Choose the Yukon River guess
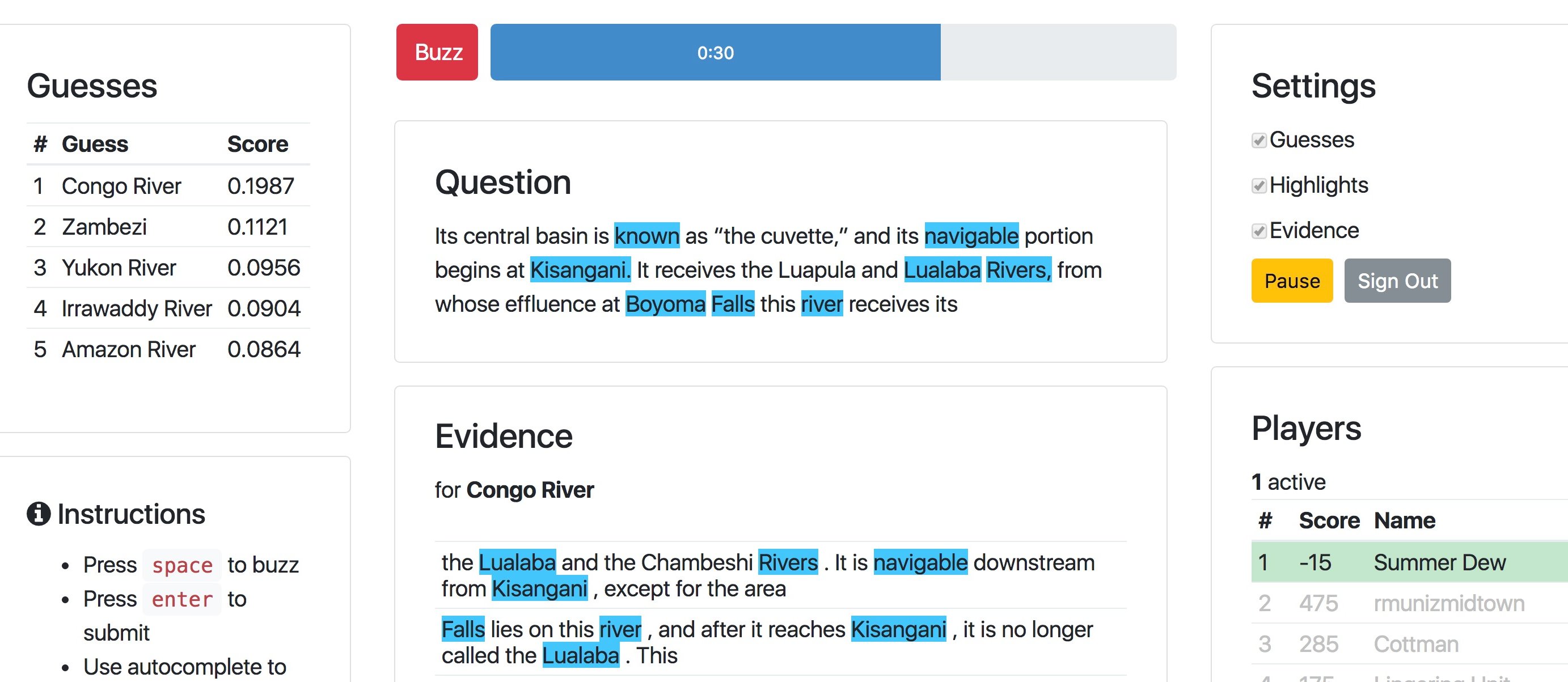 click(167, 267)
